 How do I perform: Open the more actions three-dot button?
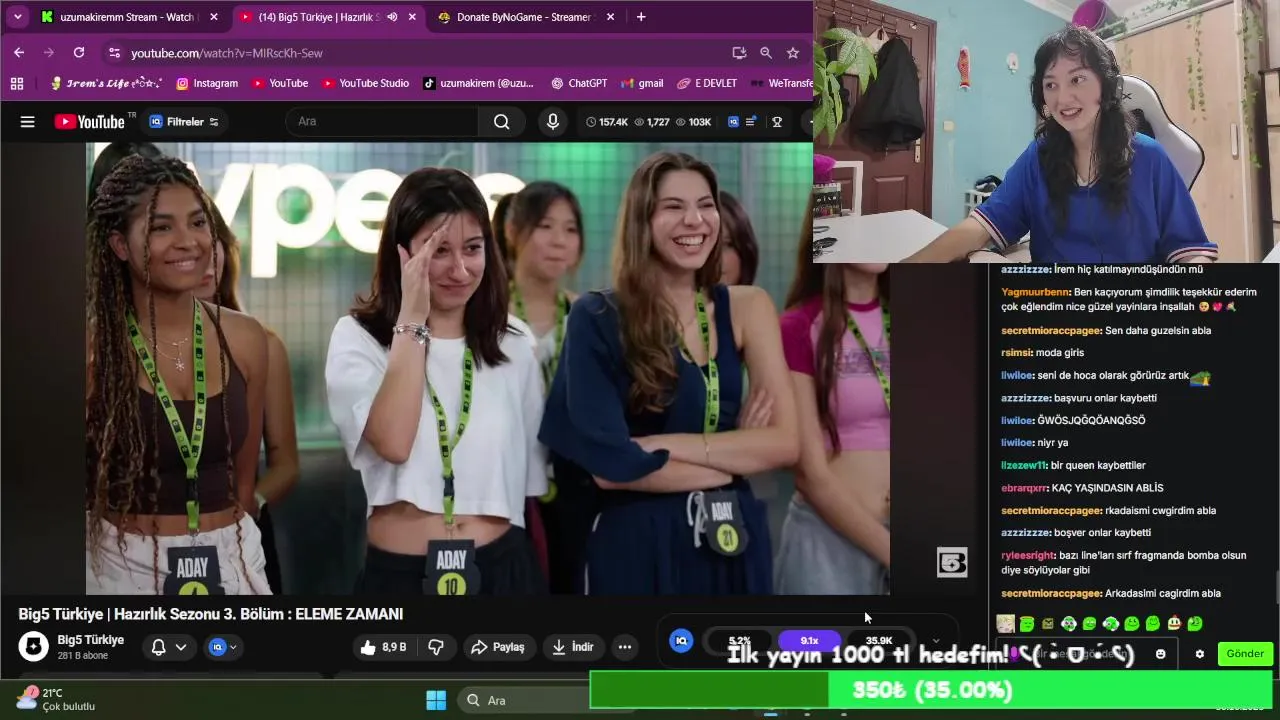(625, 647)
